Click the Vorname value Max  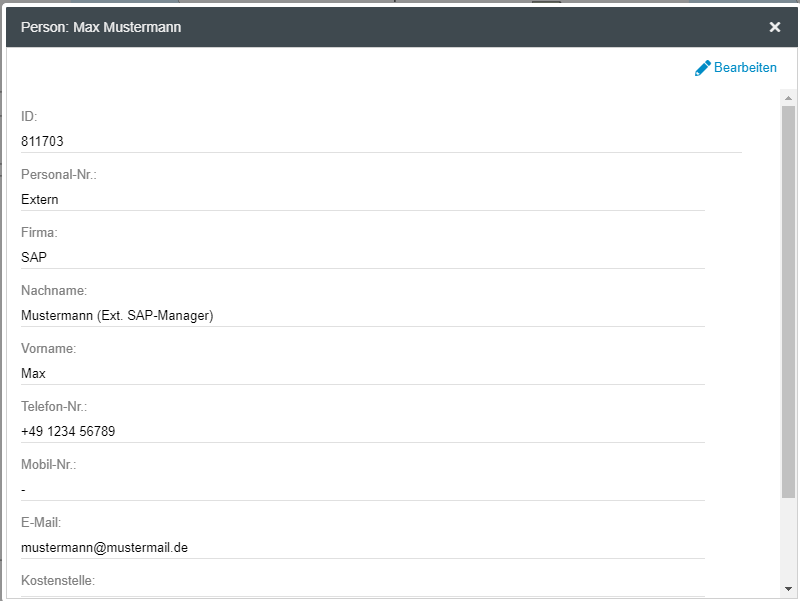33,374
